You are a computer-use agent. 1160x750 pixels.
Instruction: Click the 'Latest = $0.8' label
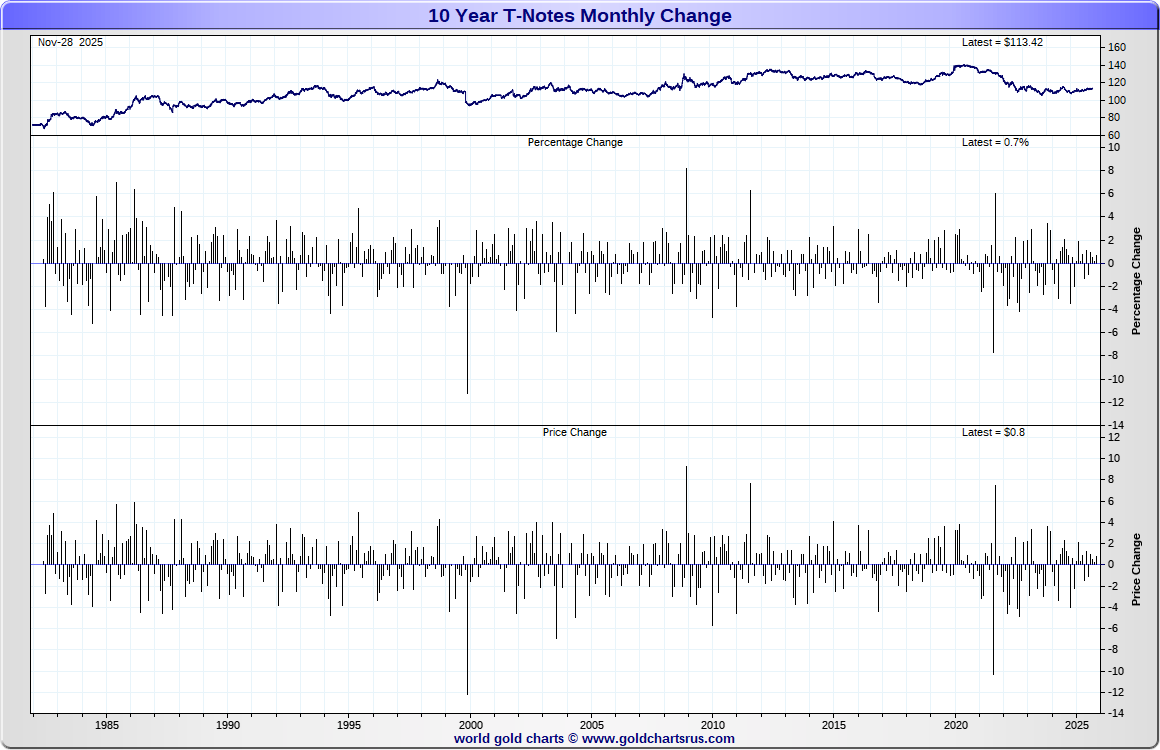coord(993,432)
